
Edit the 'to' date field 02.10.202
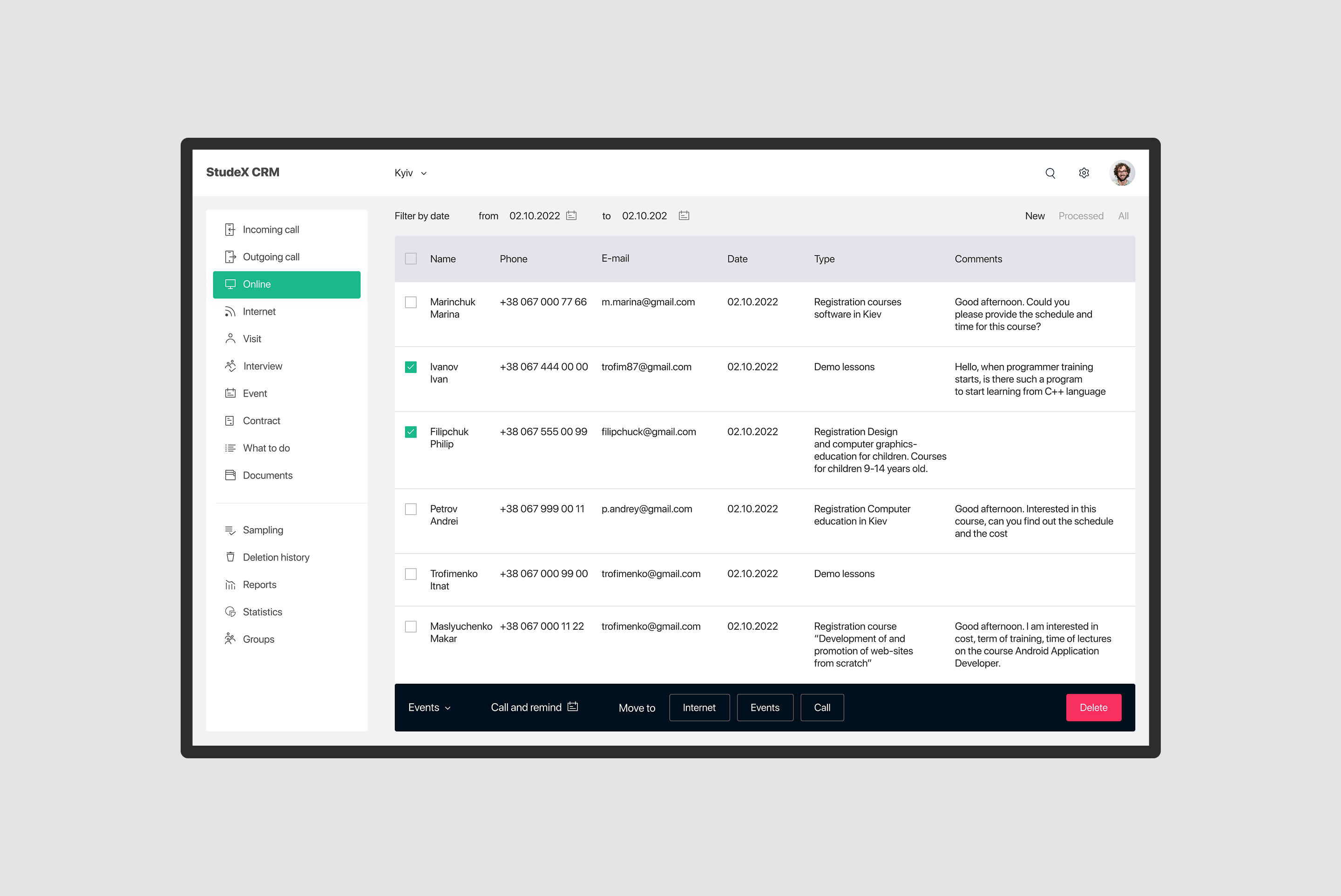645,216
